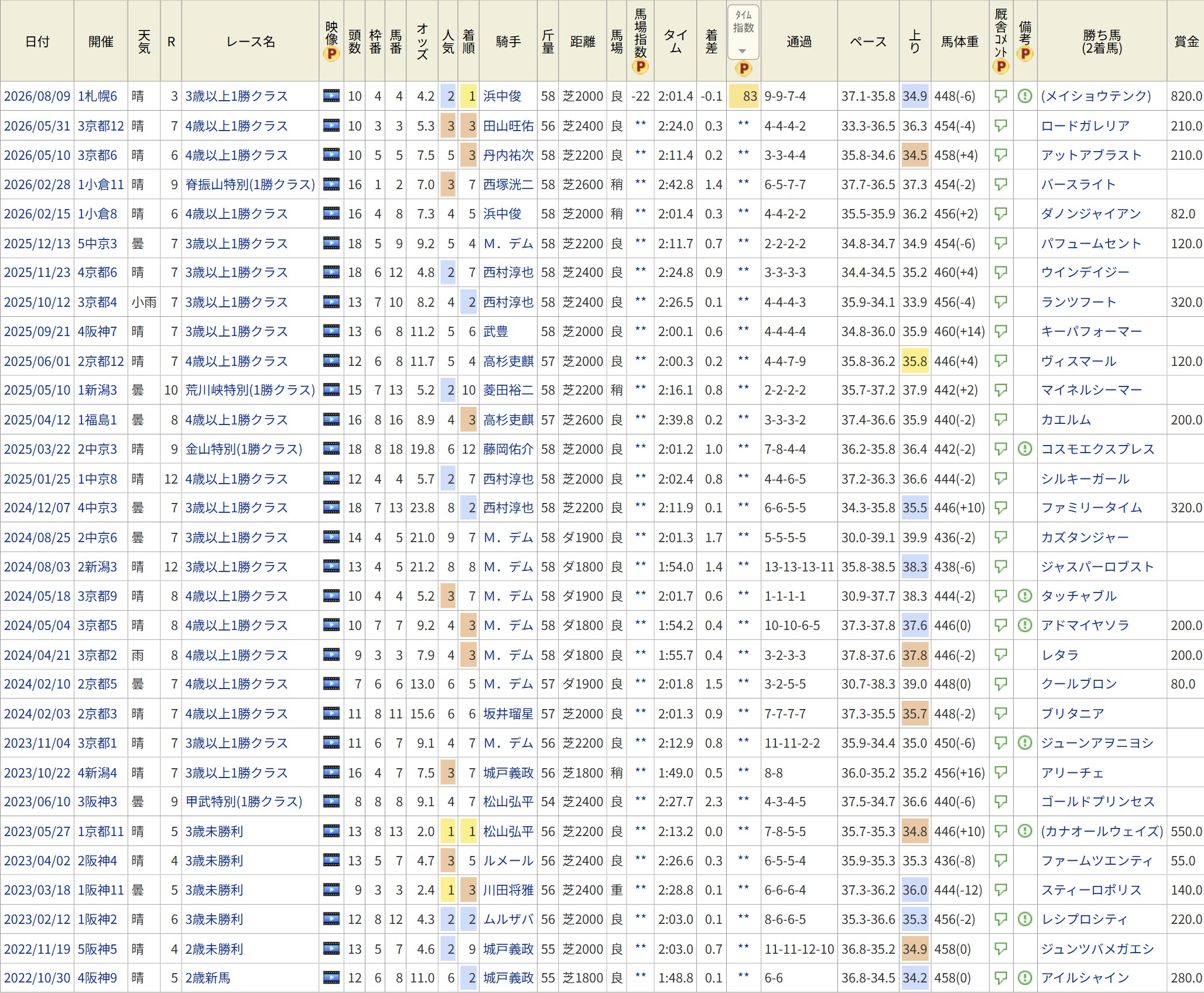This screenshot has width=1204, height=993.
Task: Open winner ジャスパーロブスト link
Action: [1097, 567]
